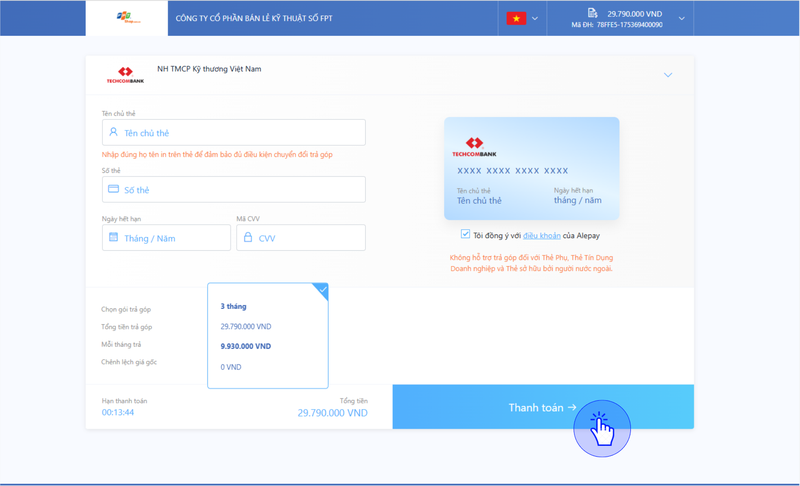Click the Chênh lệch giá gốc label
Screen dimensions: 800x486
coord(129,362)
